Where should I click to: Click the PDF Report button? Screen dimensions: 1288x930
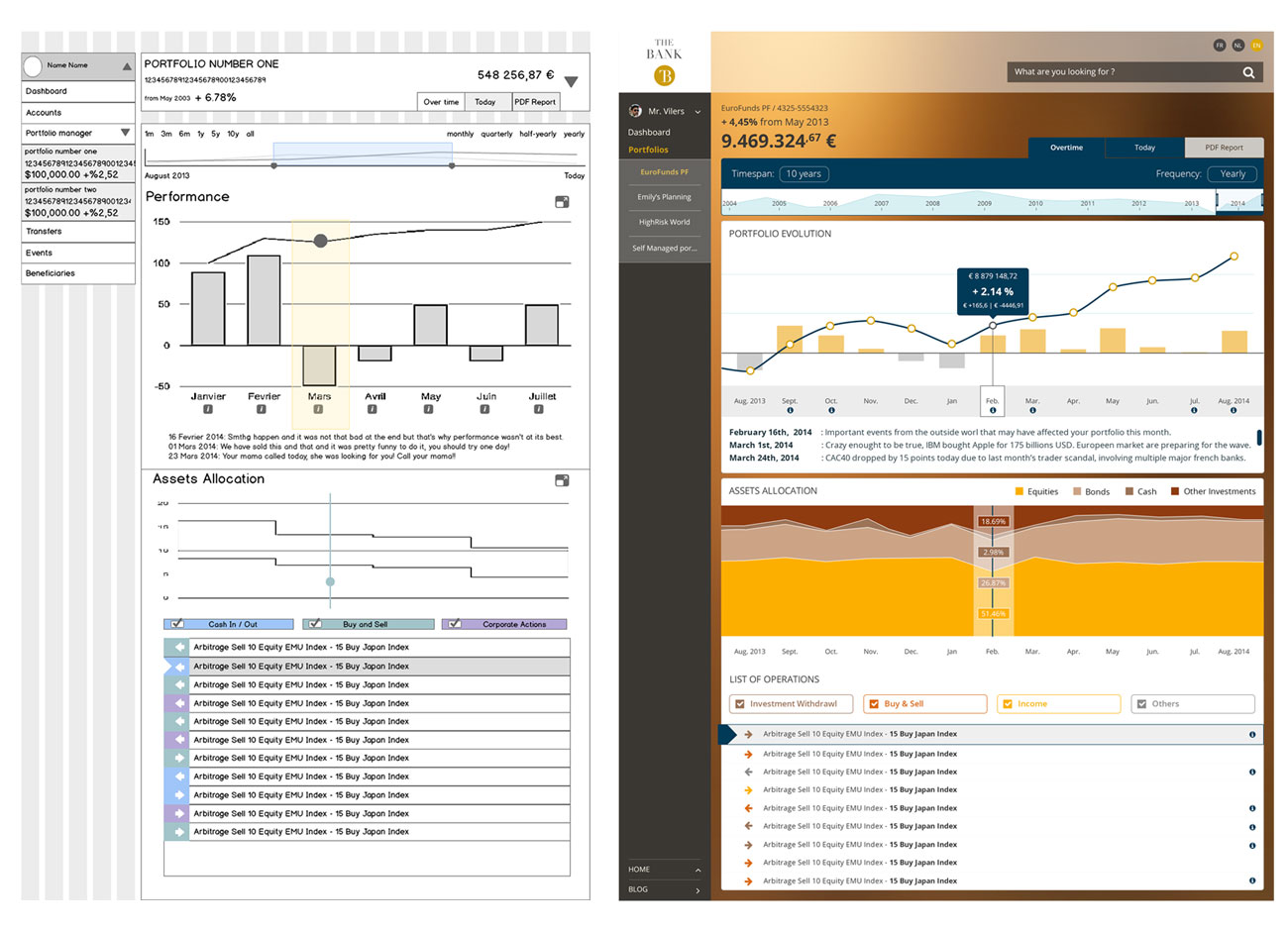1225,147
